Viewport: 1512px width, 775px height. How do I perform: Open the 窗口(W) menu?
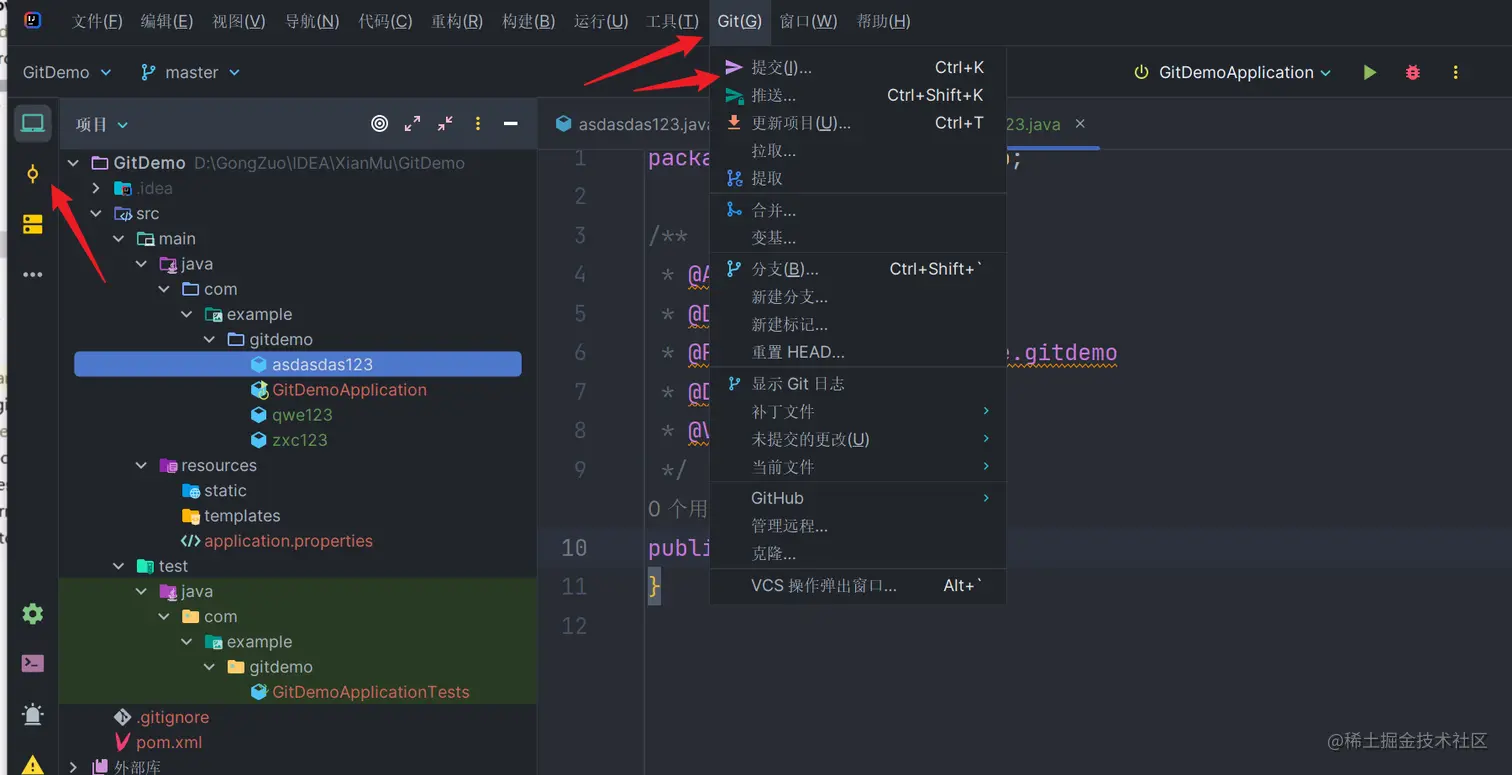(808, 21)
